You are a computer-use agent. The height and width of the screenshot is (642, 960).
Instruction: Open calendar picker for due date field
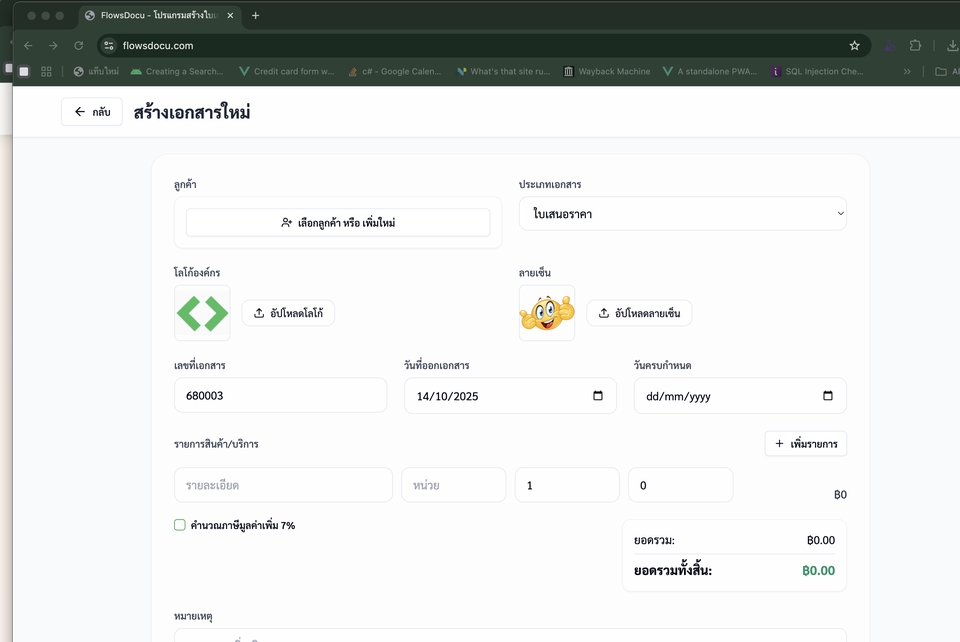pyautogui.click(x=828, y=396)
